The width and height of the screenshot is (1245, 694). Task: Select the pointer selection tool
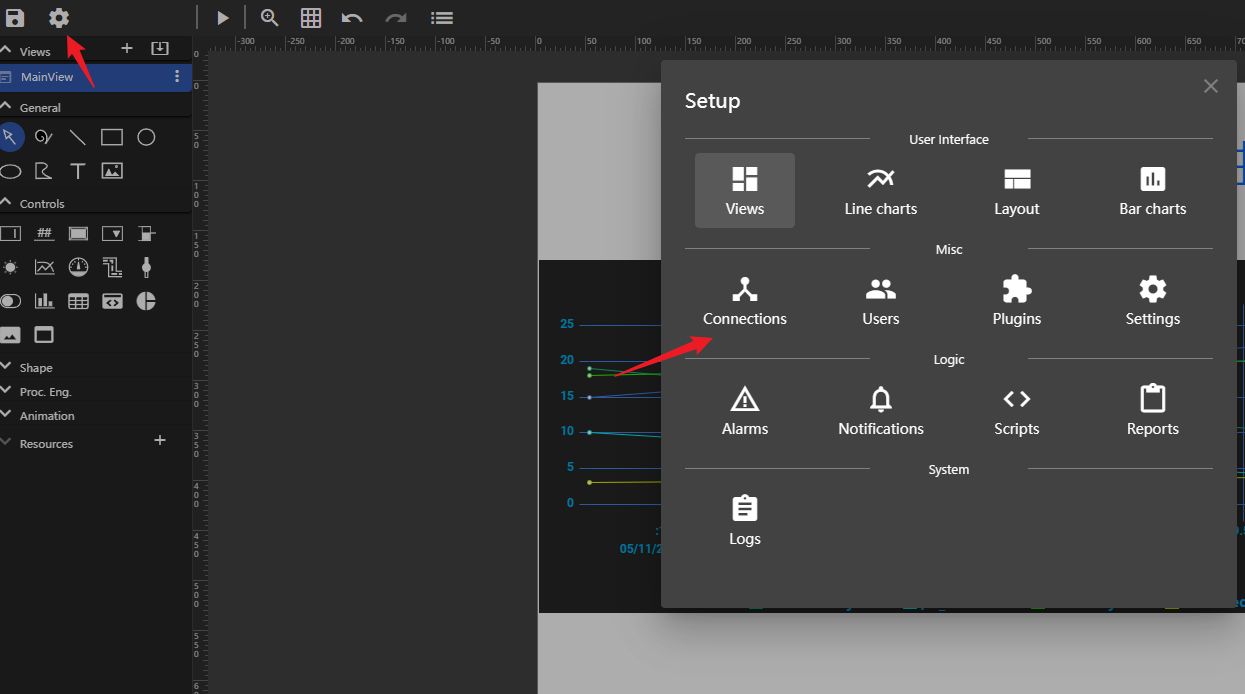[x=10, y=137]
